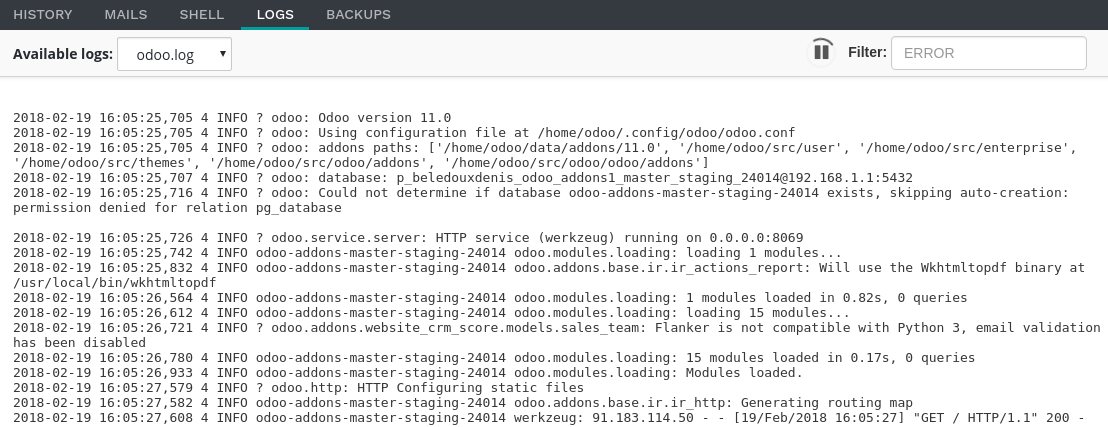Focus the Filter input showing ERROR placeholder
The width and height of the screenshot is (1108, 427).
(988, 53)
